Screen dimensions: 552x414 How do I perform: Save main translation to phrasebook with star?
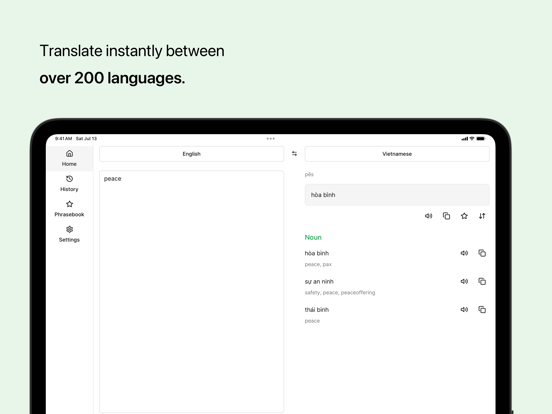[464, 216]
